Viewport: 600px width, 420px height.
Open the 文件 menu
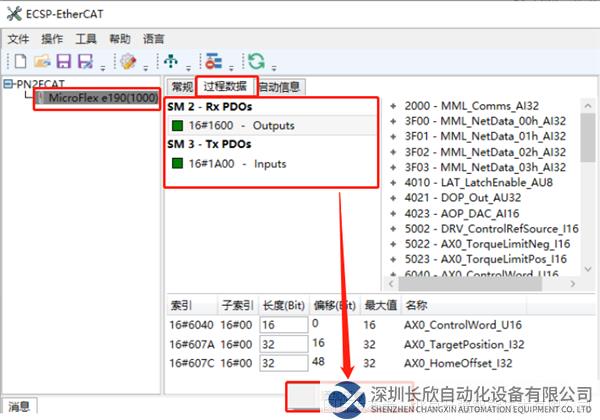coord(19,39)
